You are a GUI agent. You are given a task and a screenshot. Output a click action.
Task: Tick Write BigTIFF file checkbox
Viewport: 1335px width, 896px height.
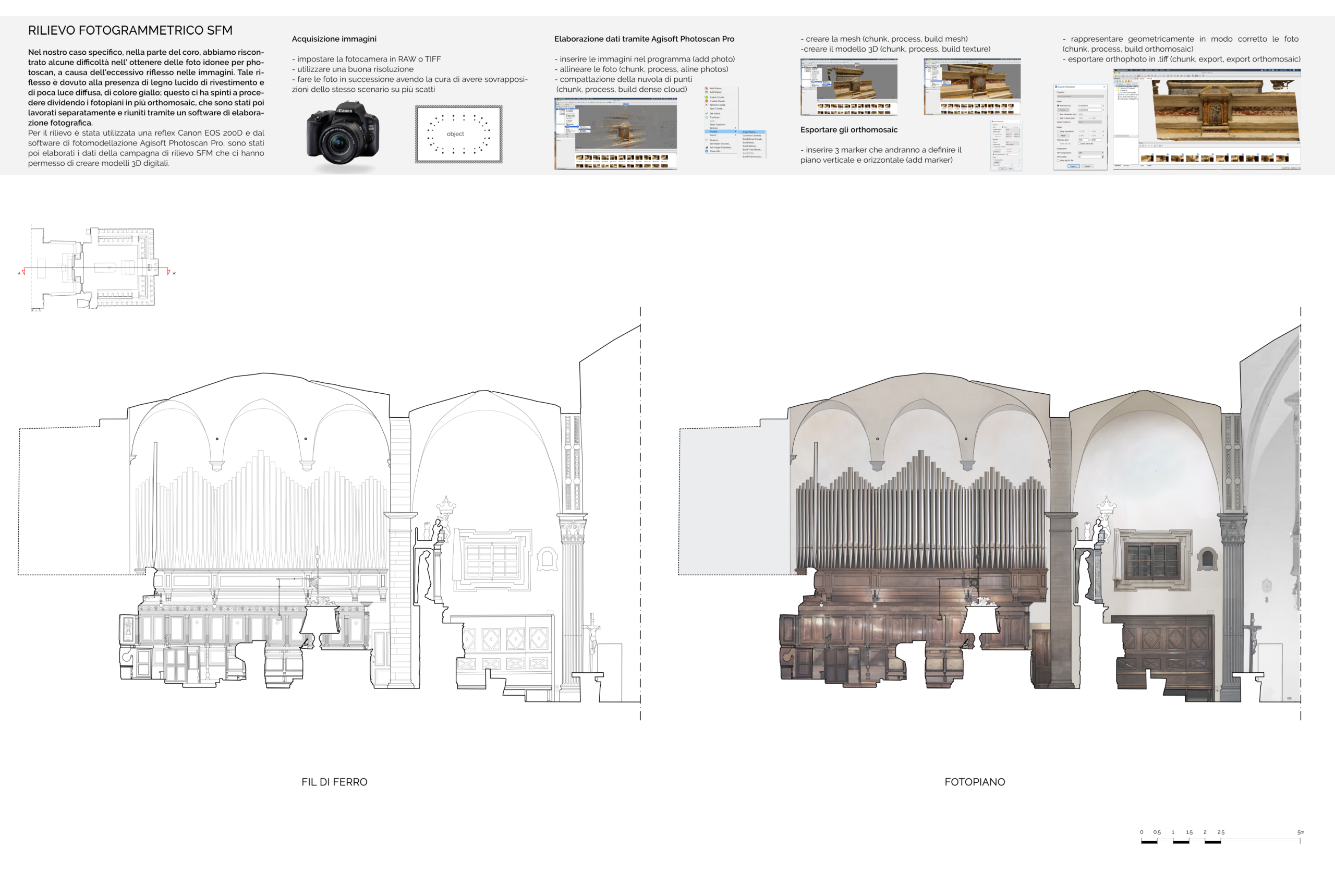(1059, 161)
